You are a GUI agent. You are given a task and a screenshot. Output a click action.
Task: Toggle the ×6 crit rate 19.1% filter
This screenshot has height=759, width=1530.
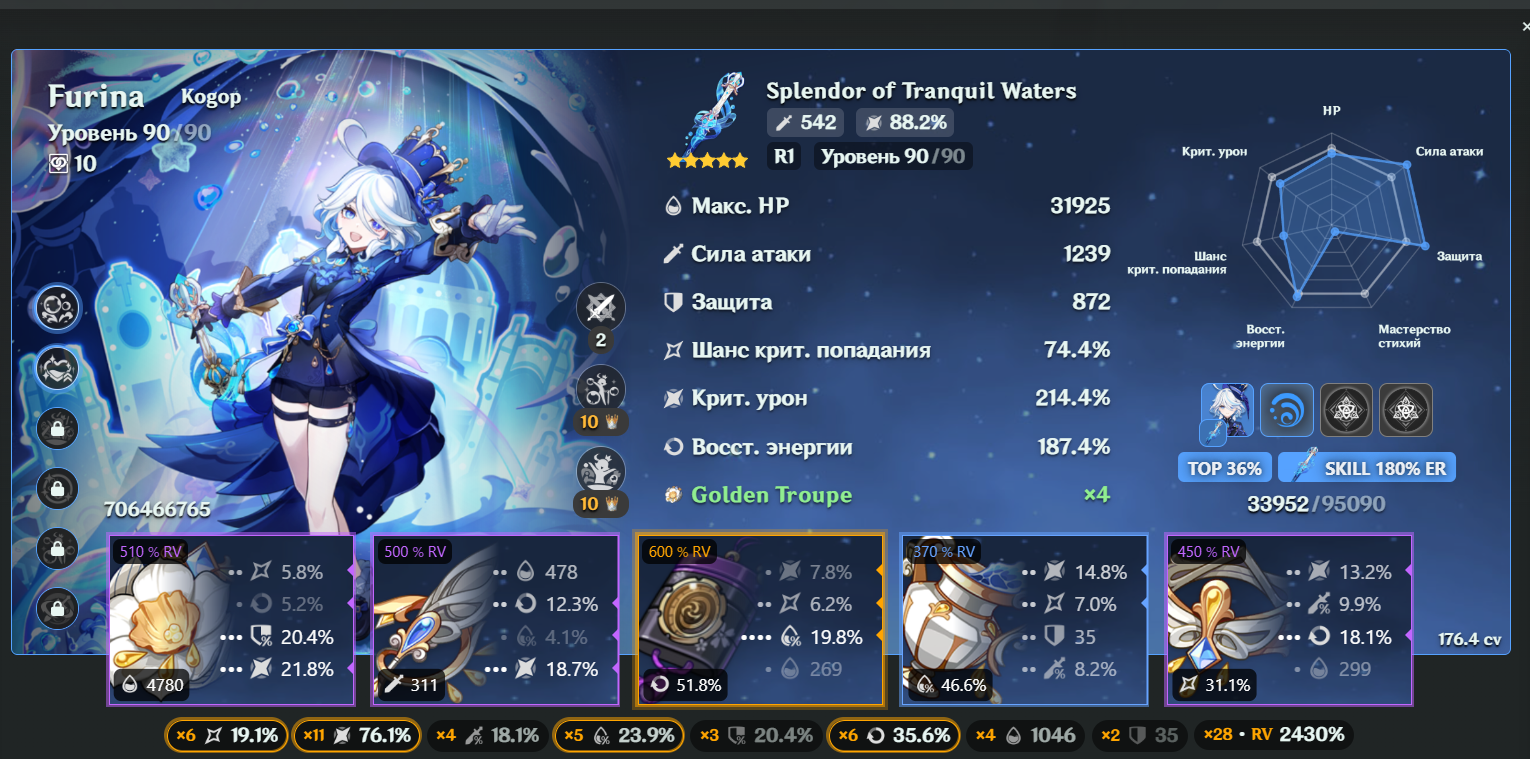[x=227, y=735]
